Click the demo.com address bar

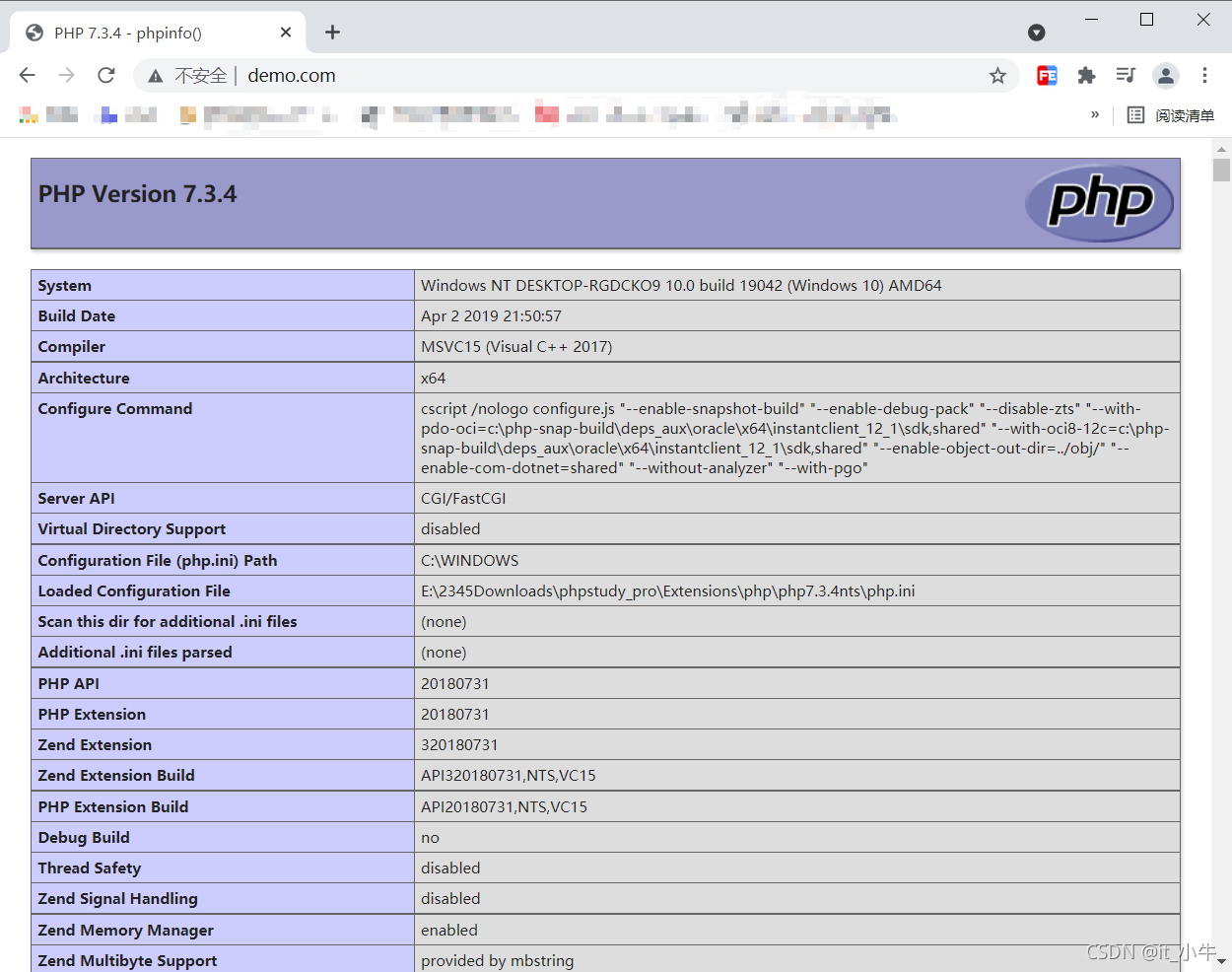coord(591,76)
